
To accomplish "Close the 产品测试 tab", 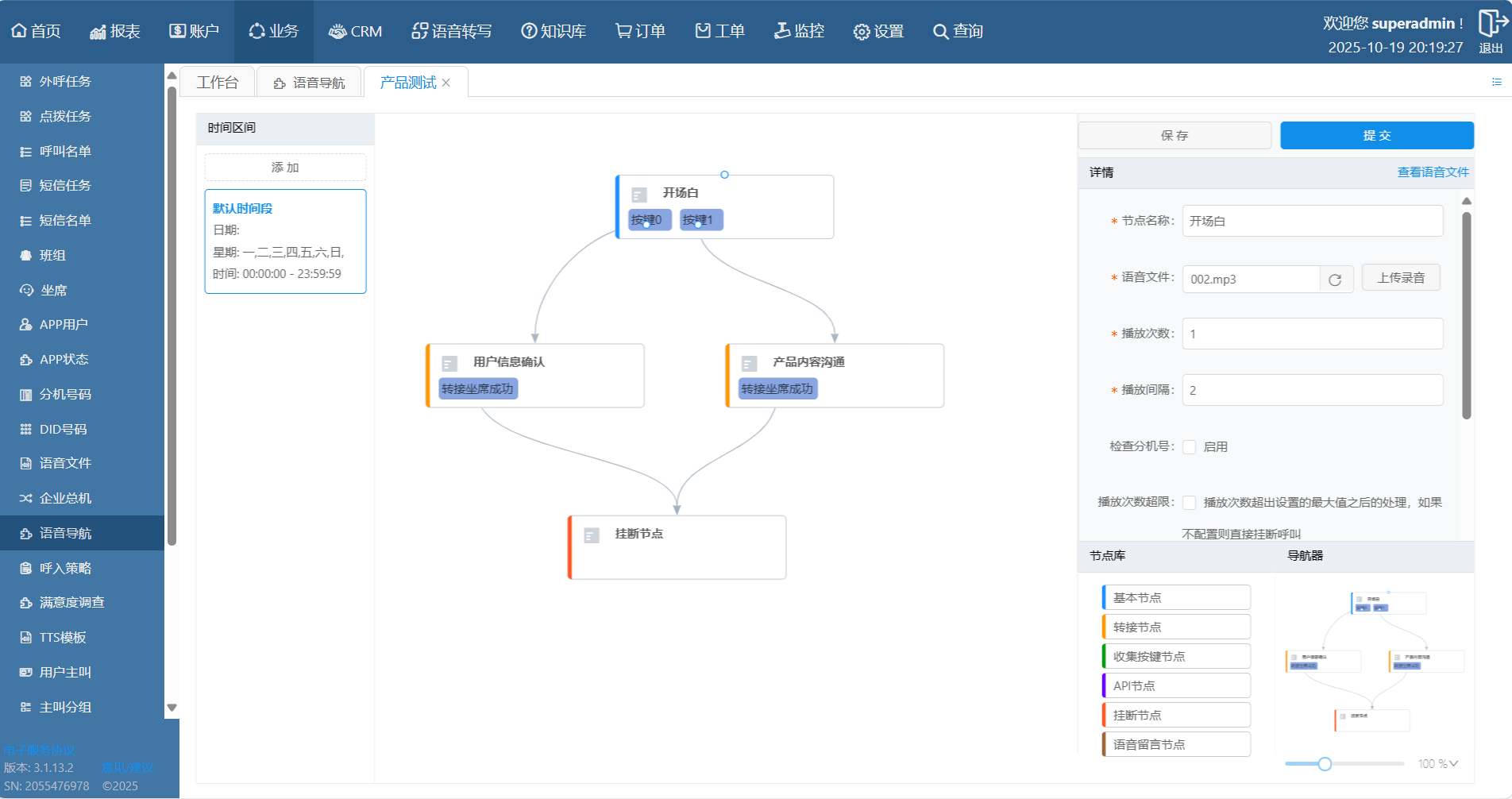I will pos(446,83).
